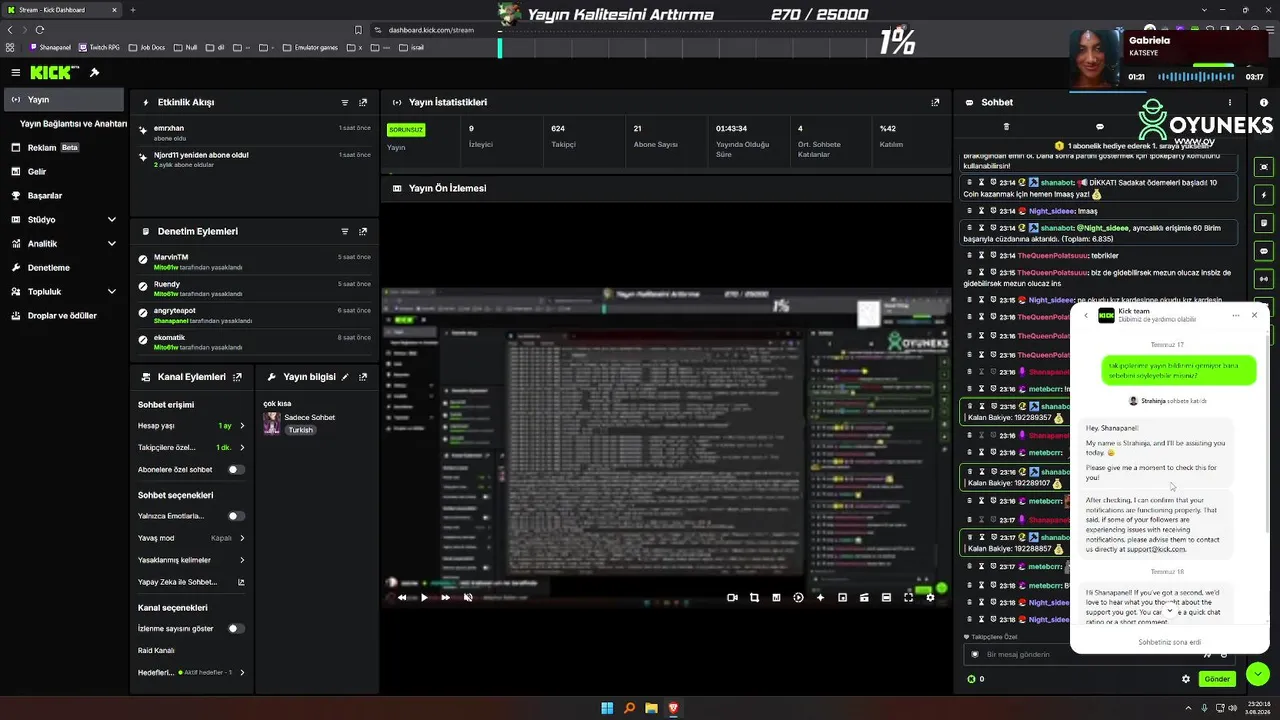Fast-forward the stream preview

tap(446, 597)
